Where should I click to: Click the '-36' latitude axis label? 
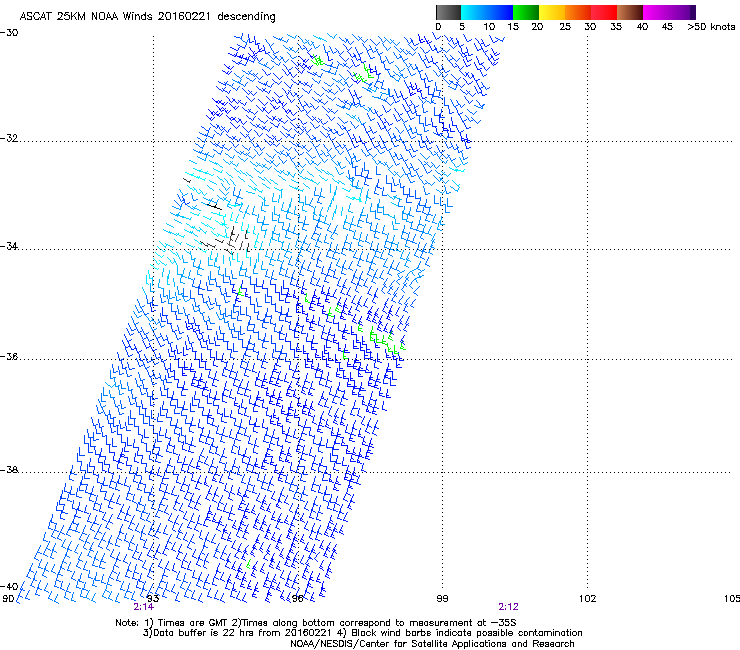click(9, 356)
